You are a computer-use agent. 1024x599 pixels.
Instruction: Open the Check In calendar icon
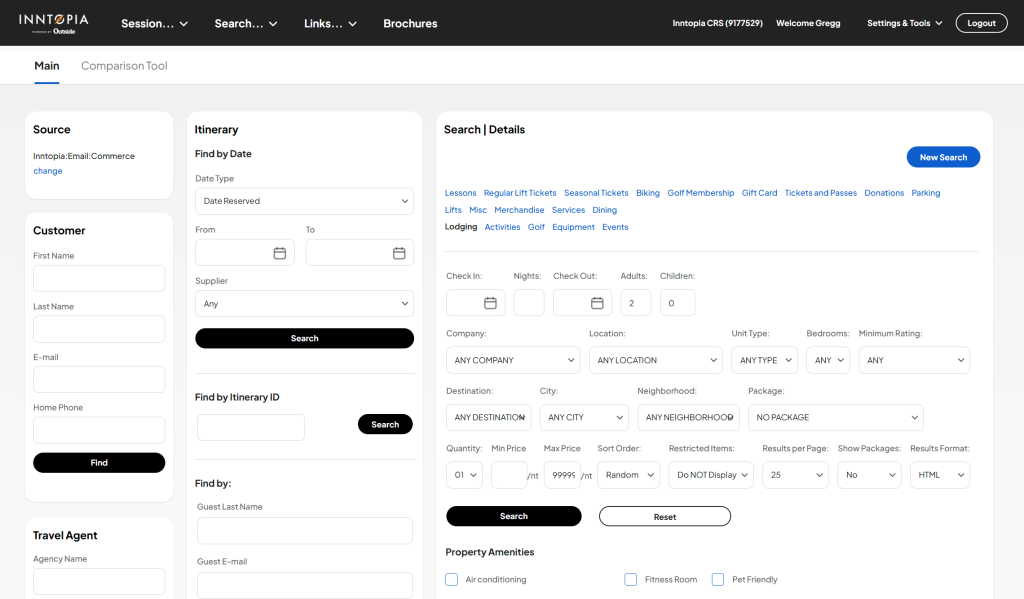(490, 303)
